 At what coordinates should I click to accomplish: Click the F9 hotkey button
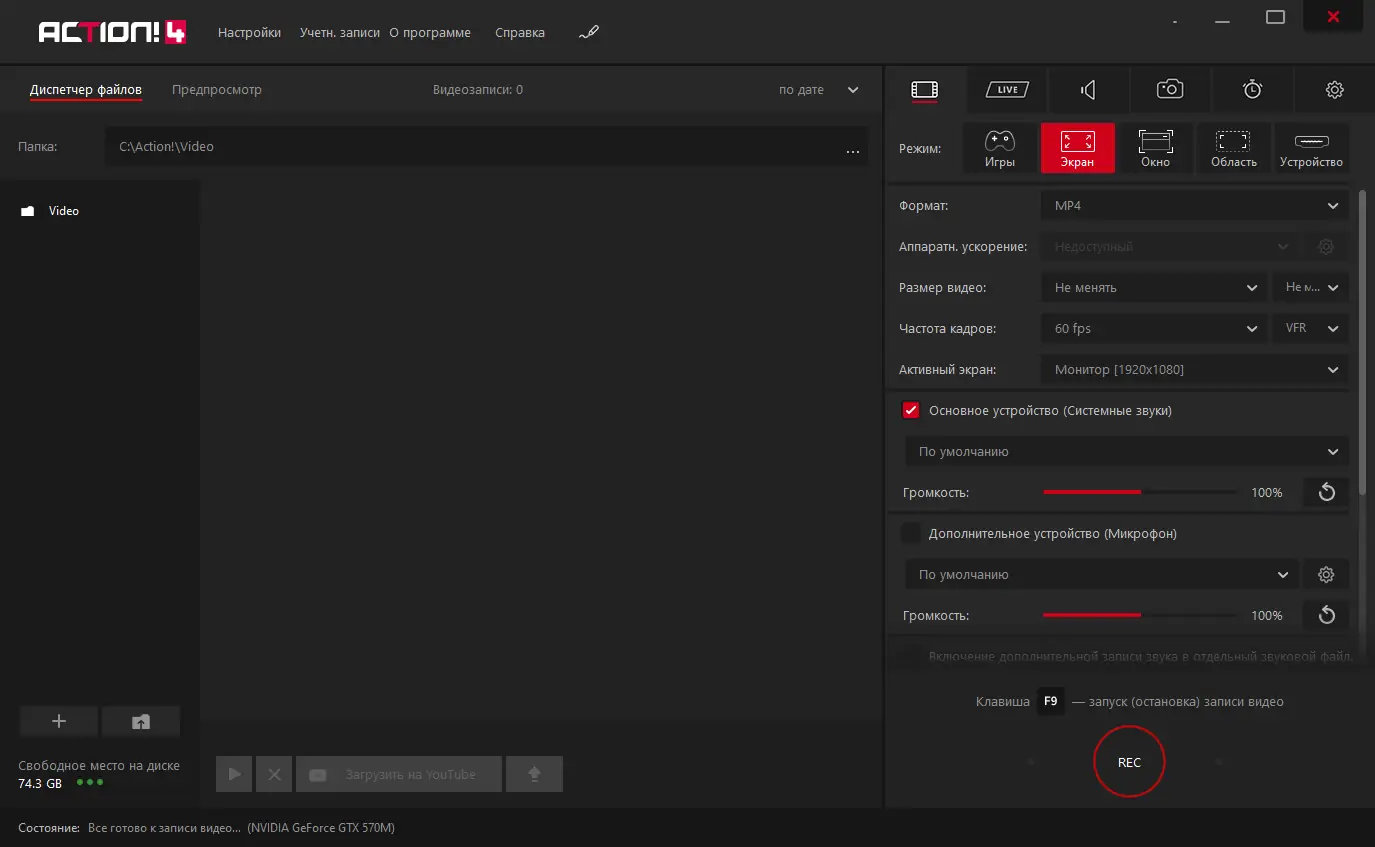[x=1050, y=702]
